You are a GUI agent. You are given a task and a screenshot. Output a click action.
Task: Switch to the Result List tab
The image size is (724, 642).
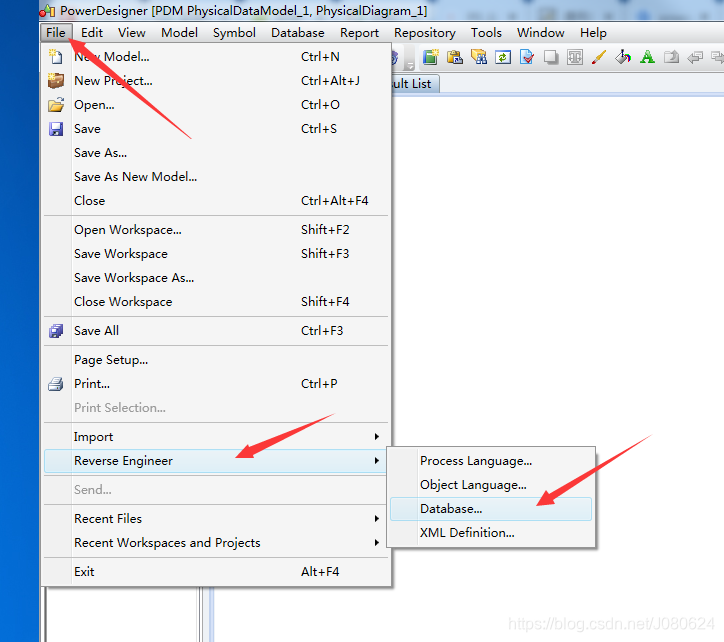coord(414,84)
